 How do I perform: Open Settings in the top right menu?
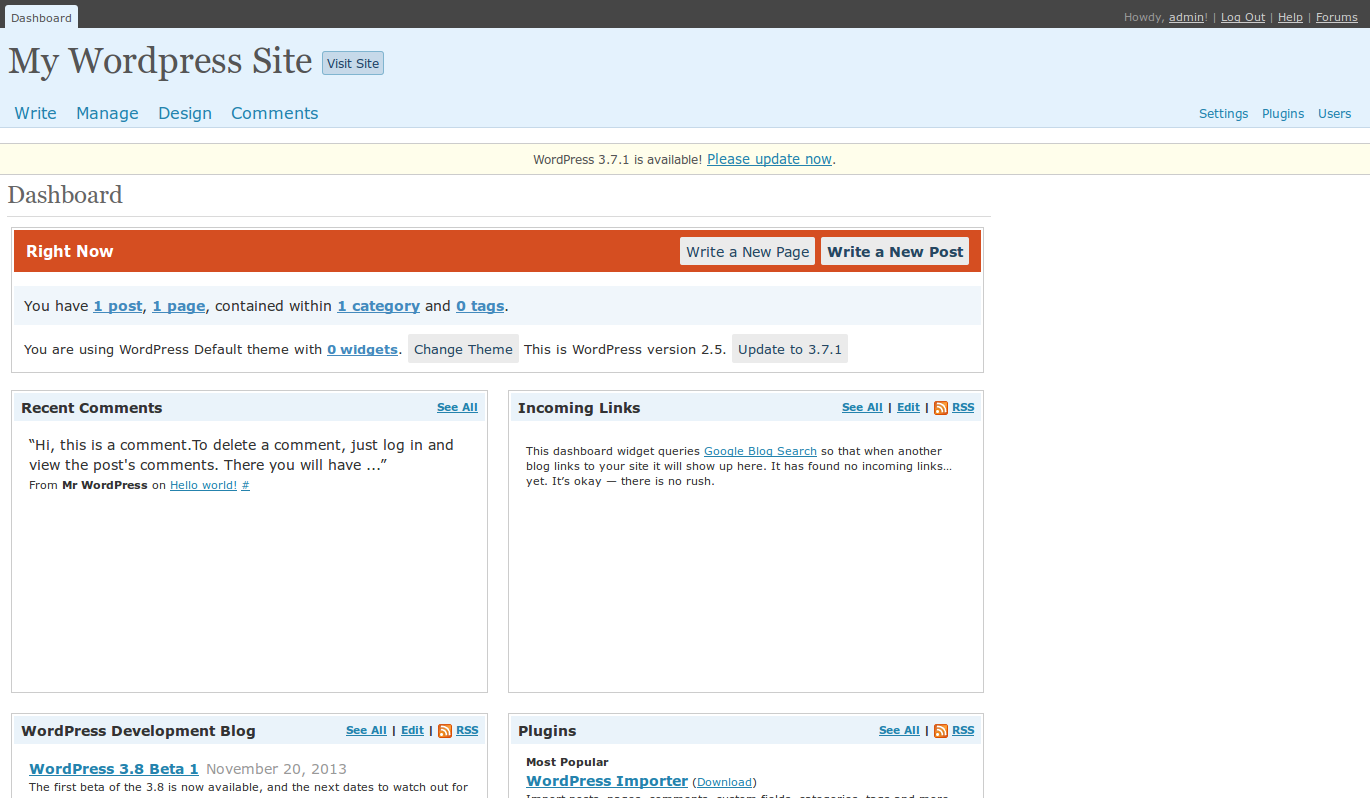pyautogui.click(x=1224, y=114)
